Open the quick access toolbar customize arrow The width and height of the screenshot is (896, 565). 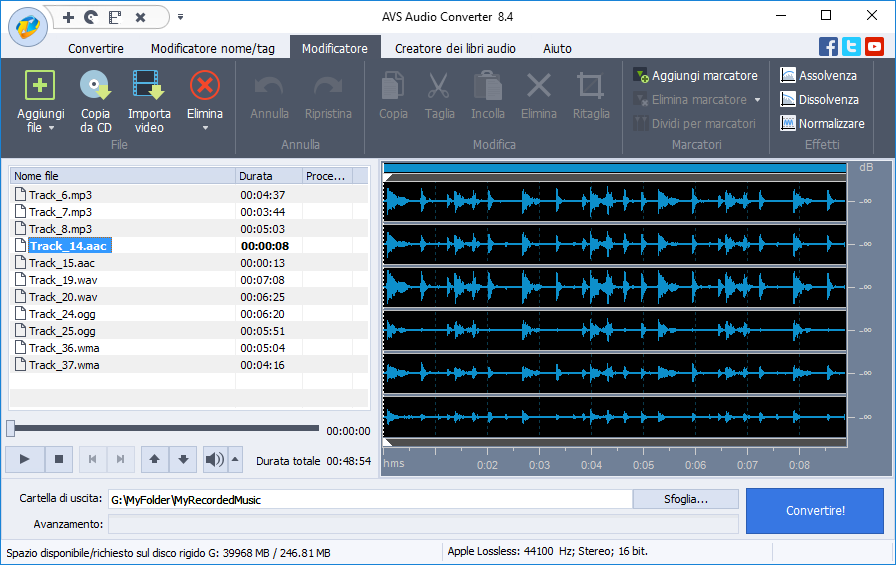coord(181,17)
